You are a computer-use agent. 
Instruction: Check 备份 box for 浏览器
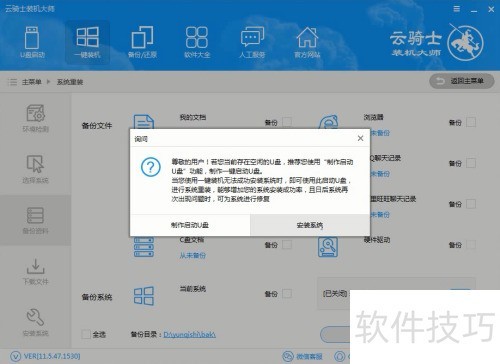click(471, 122)
